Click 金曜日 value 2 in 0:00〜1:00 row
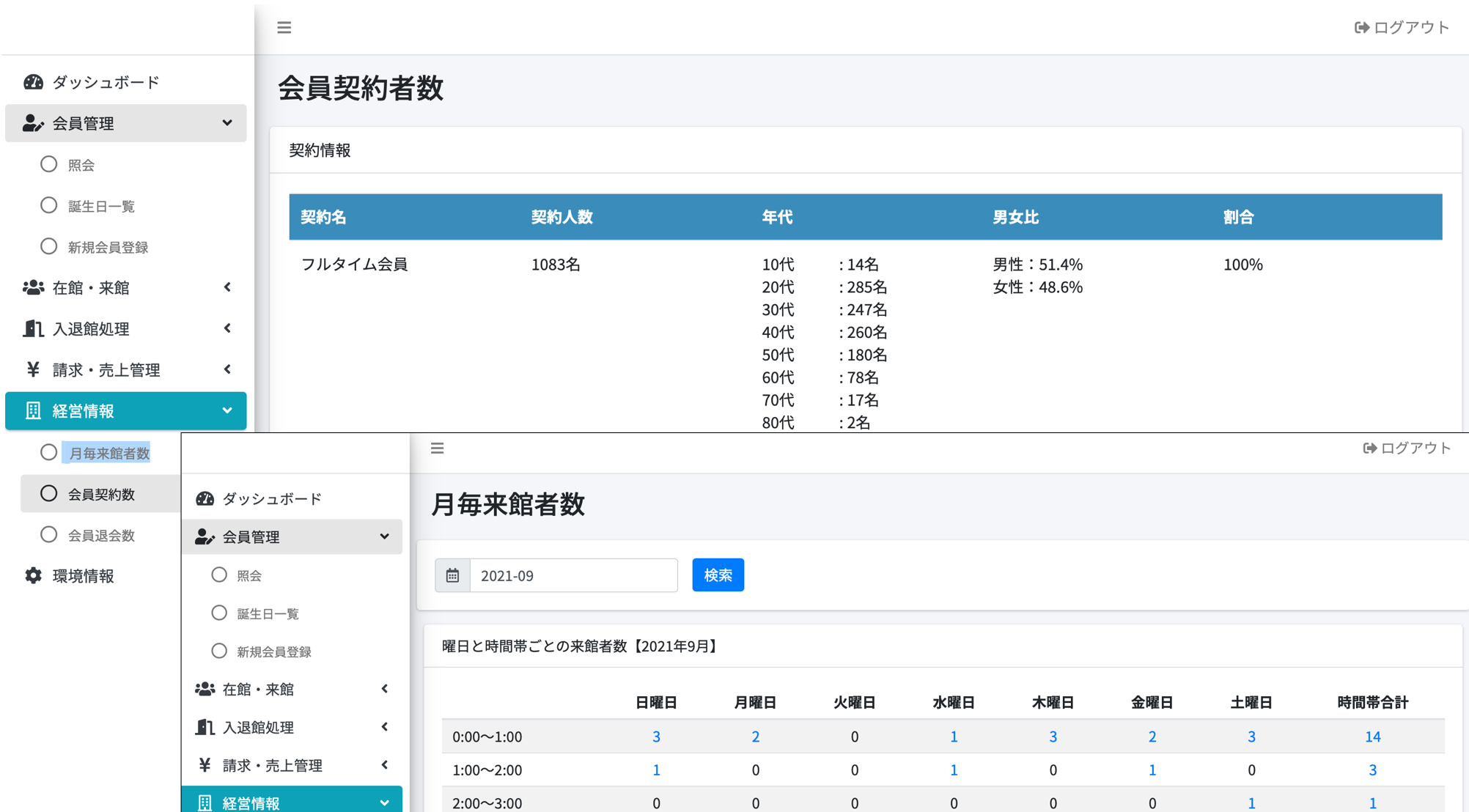Image resolution: width=1469 pixels, height=812 pixels. (1152, 737)
